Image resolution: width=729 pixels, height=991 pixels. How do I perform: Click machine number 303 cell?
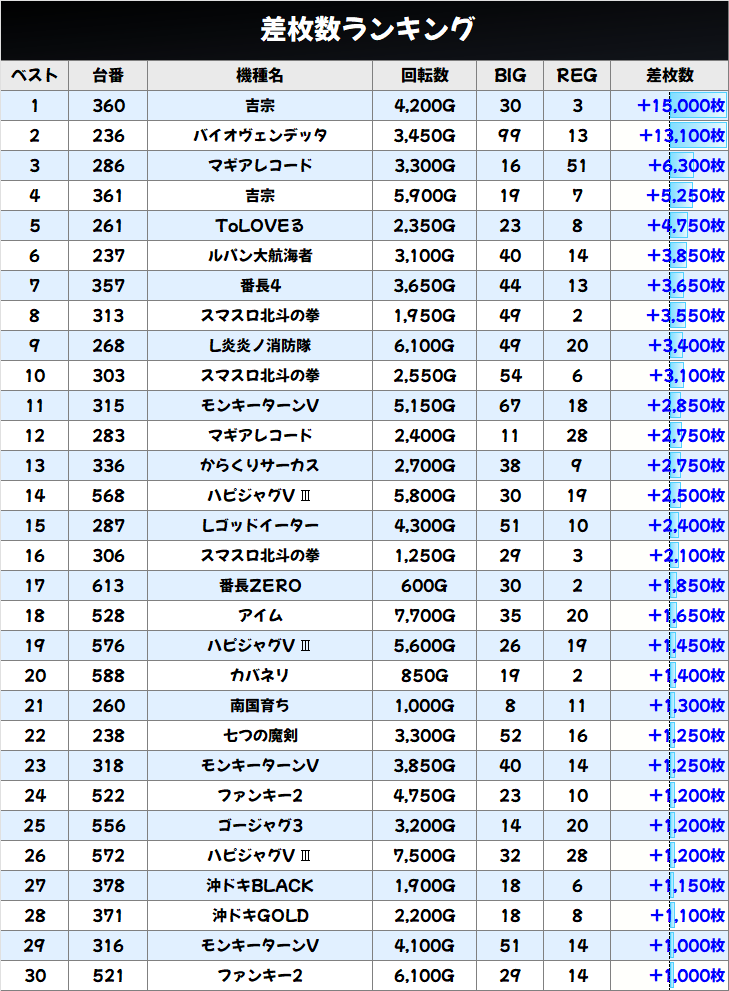pyautogui.click(x=108, y=375)
